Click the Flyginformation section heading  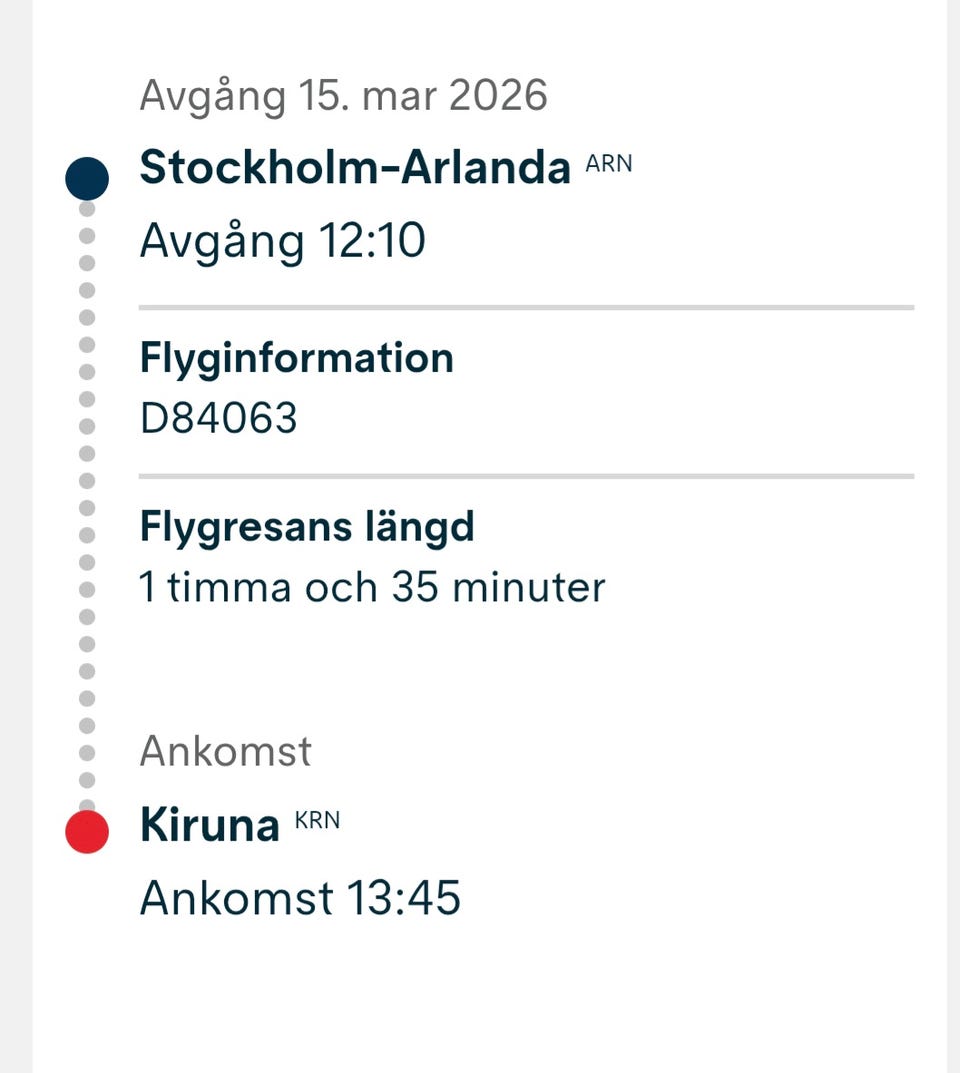coord(296,358)
